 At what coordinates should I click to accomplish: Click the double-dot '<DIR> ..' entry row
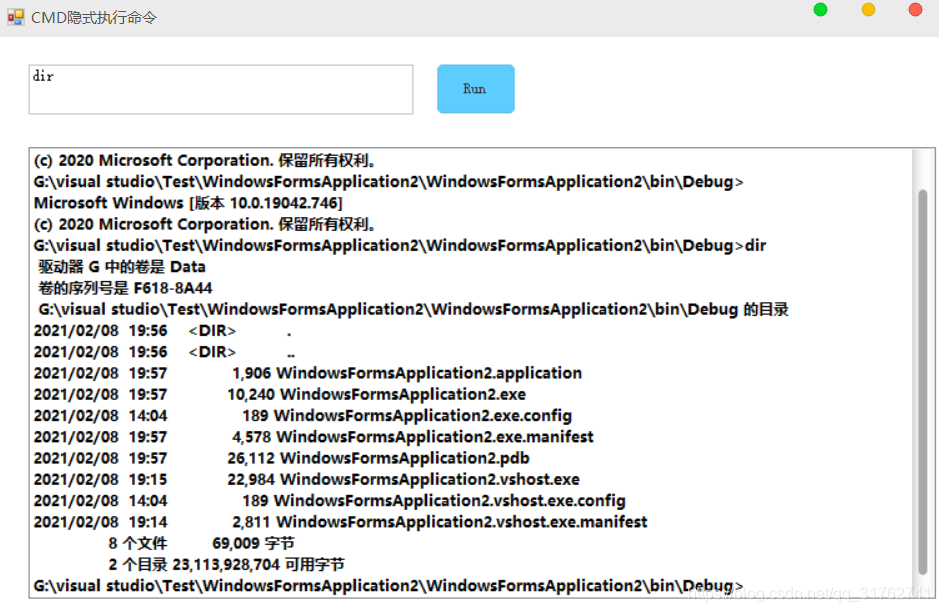point(165,352)
